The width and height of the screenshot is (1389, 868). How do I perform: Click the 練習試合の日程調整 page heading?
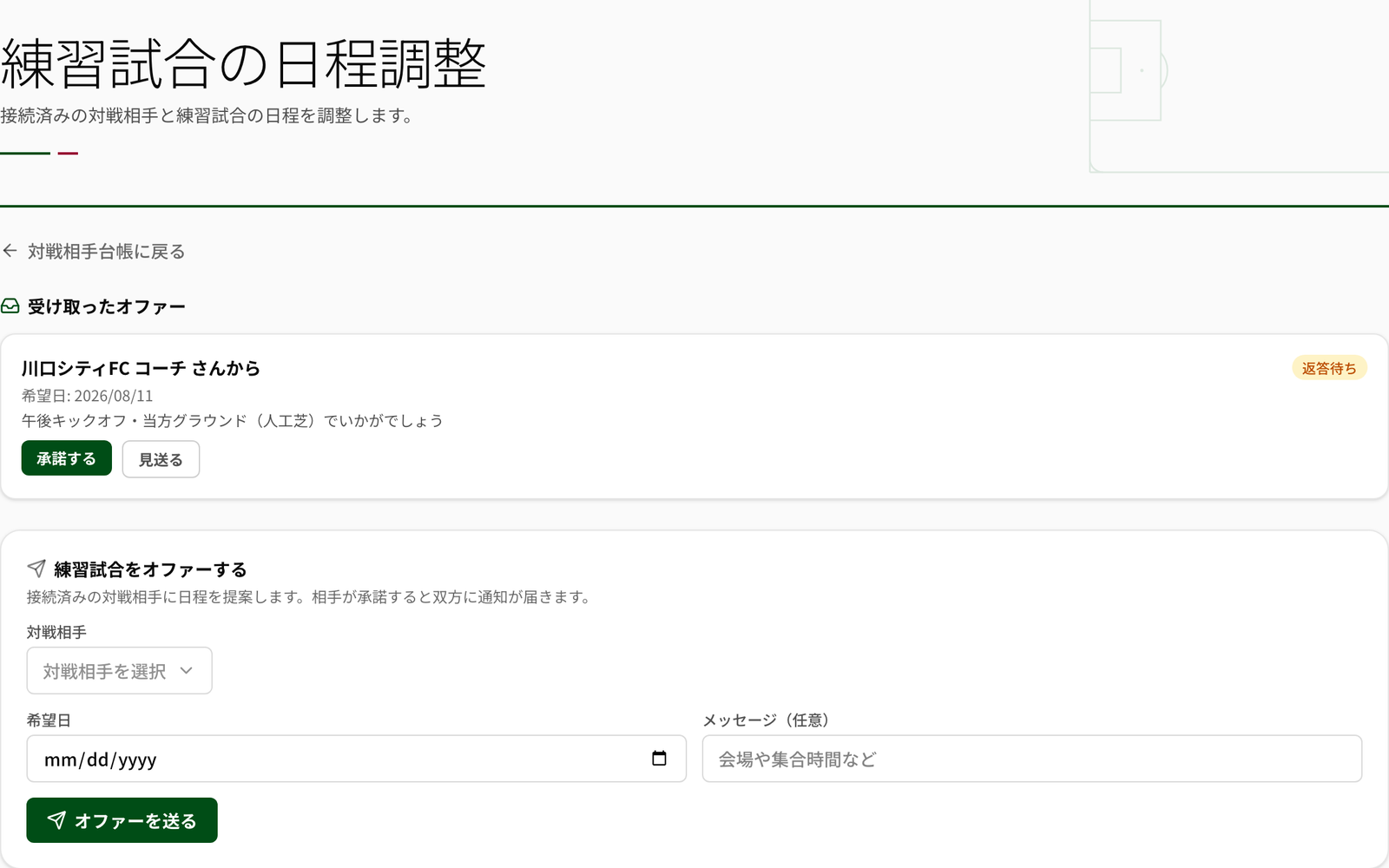[x=243, y=65]
